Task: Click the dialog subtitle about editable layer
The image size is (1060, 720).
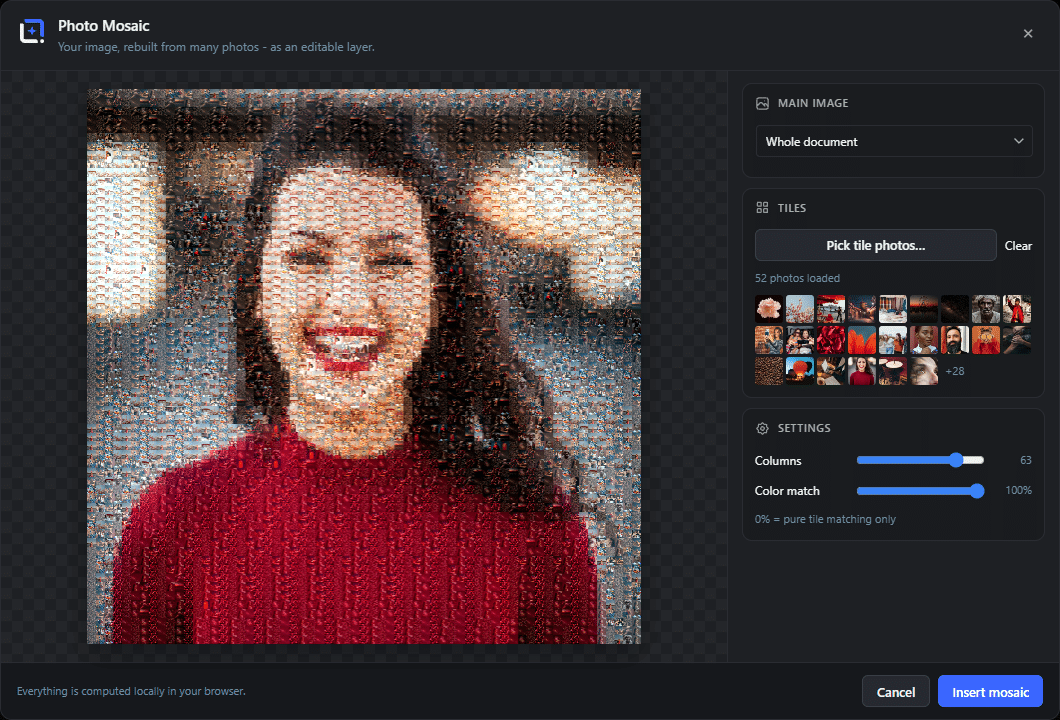Action: pos(216,47)
